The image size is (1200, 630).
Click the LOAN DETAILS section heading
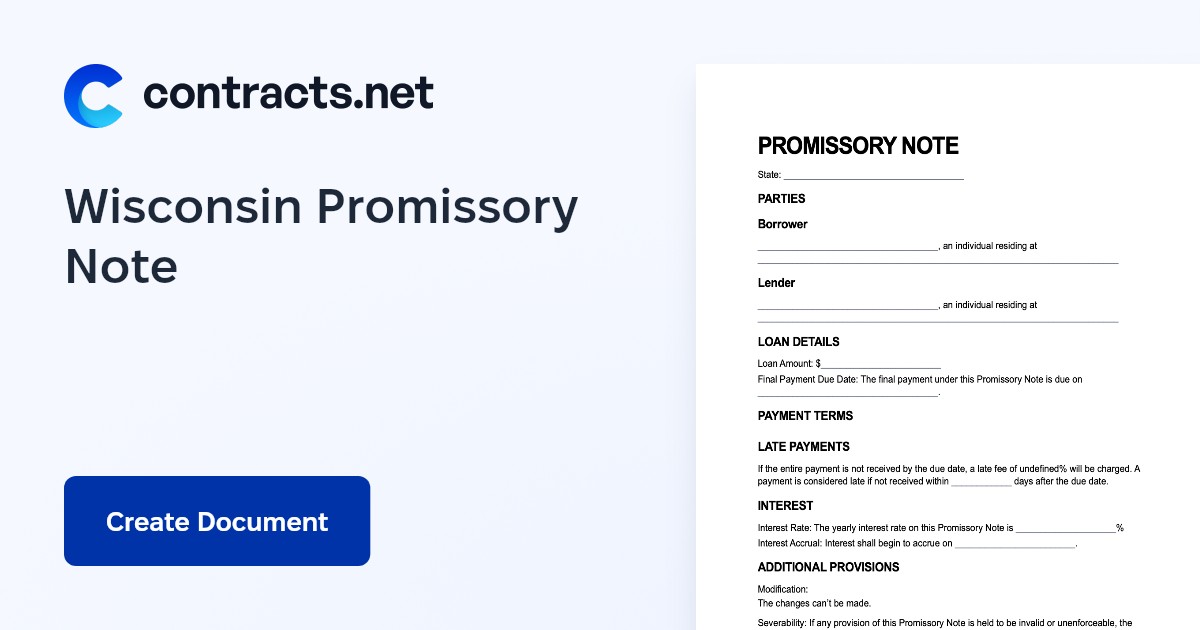(x=799, y=342)
